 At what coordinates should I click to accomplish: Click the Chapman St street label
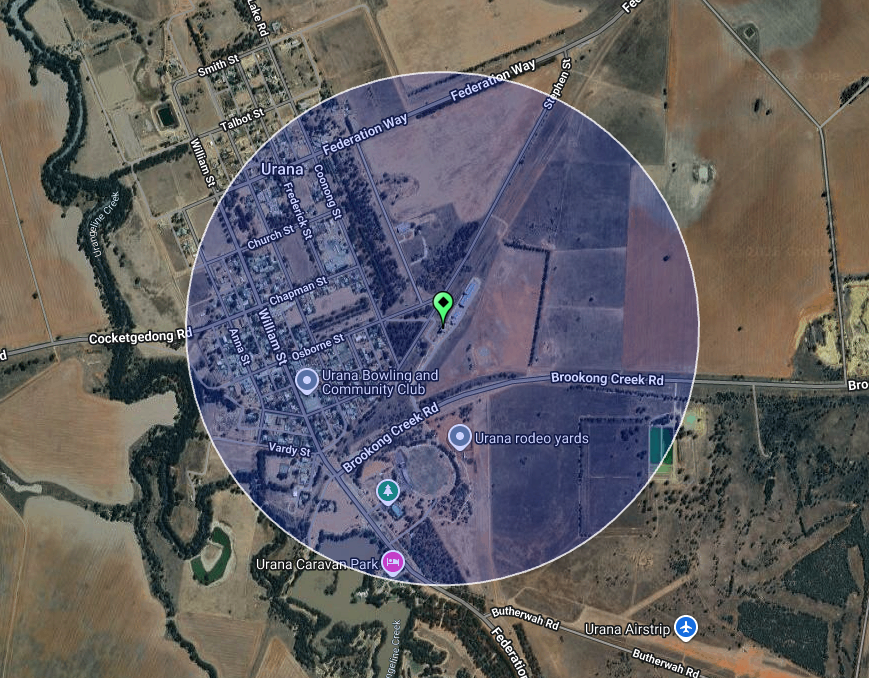(298, 292)
